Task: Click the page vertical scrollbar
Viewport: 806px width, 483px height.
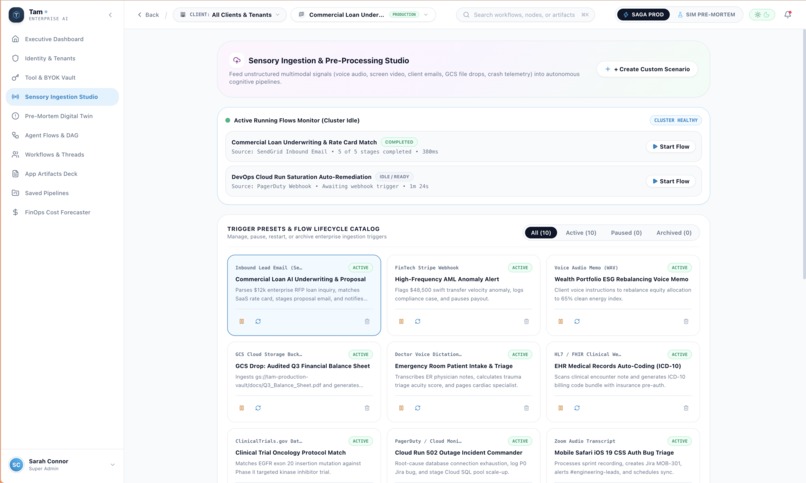Action: pos(803,154)
